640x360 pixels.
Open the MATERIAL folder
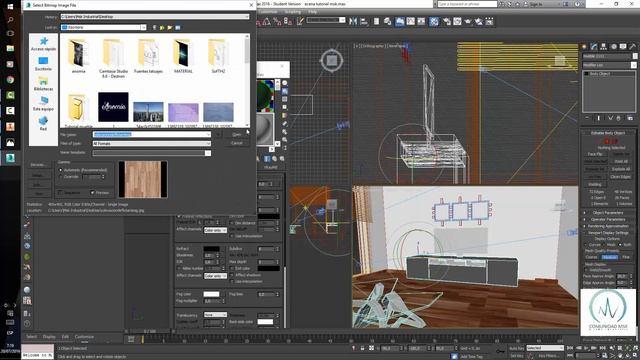[183, 56]
